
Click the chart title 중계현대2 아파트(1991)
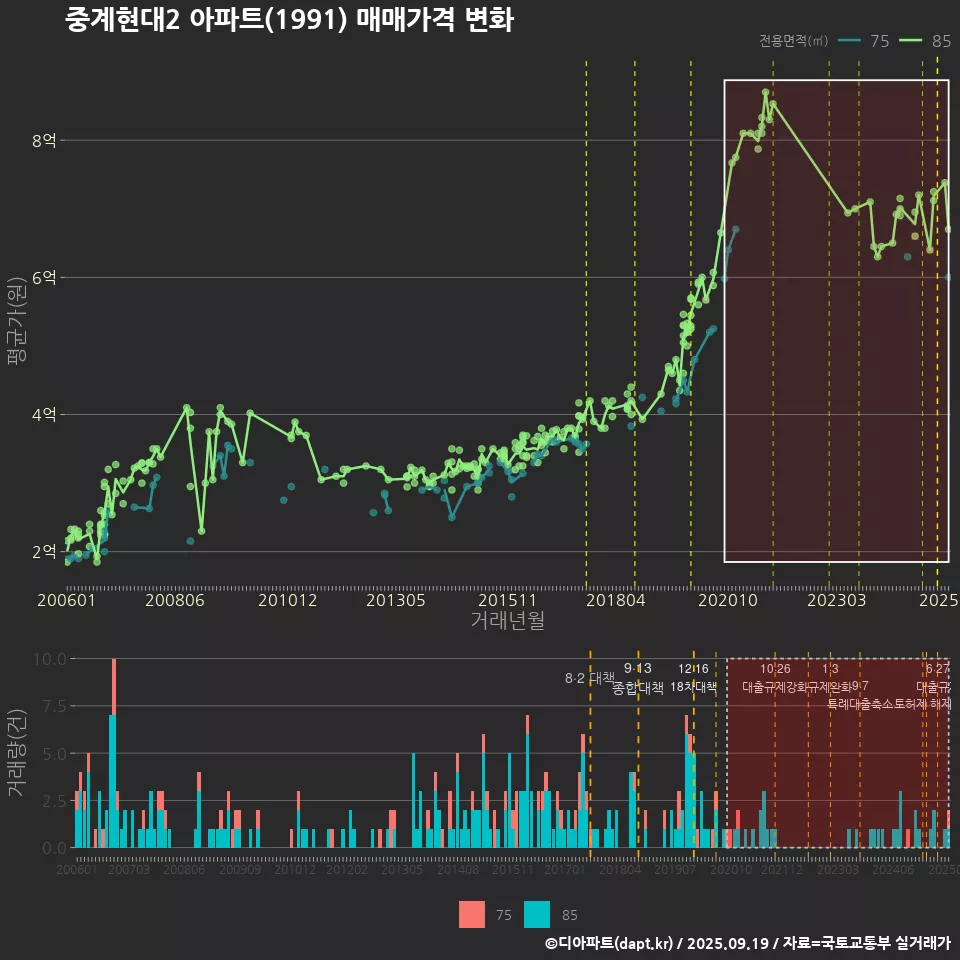pos(289,20)
